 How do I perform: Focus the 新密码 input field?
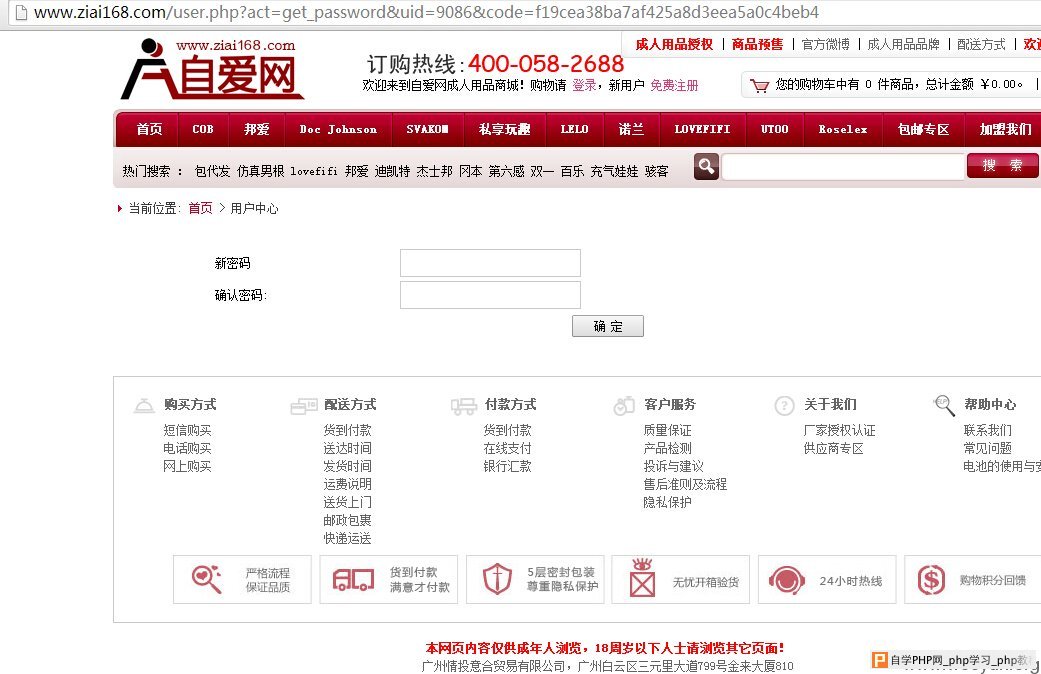click(x=490, y=263)
